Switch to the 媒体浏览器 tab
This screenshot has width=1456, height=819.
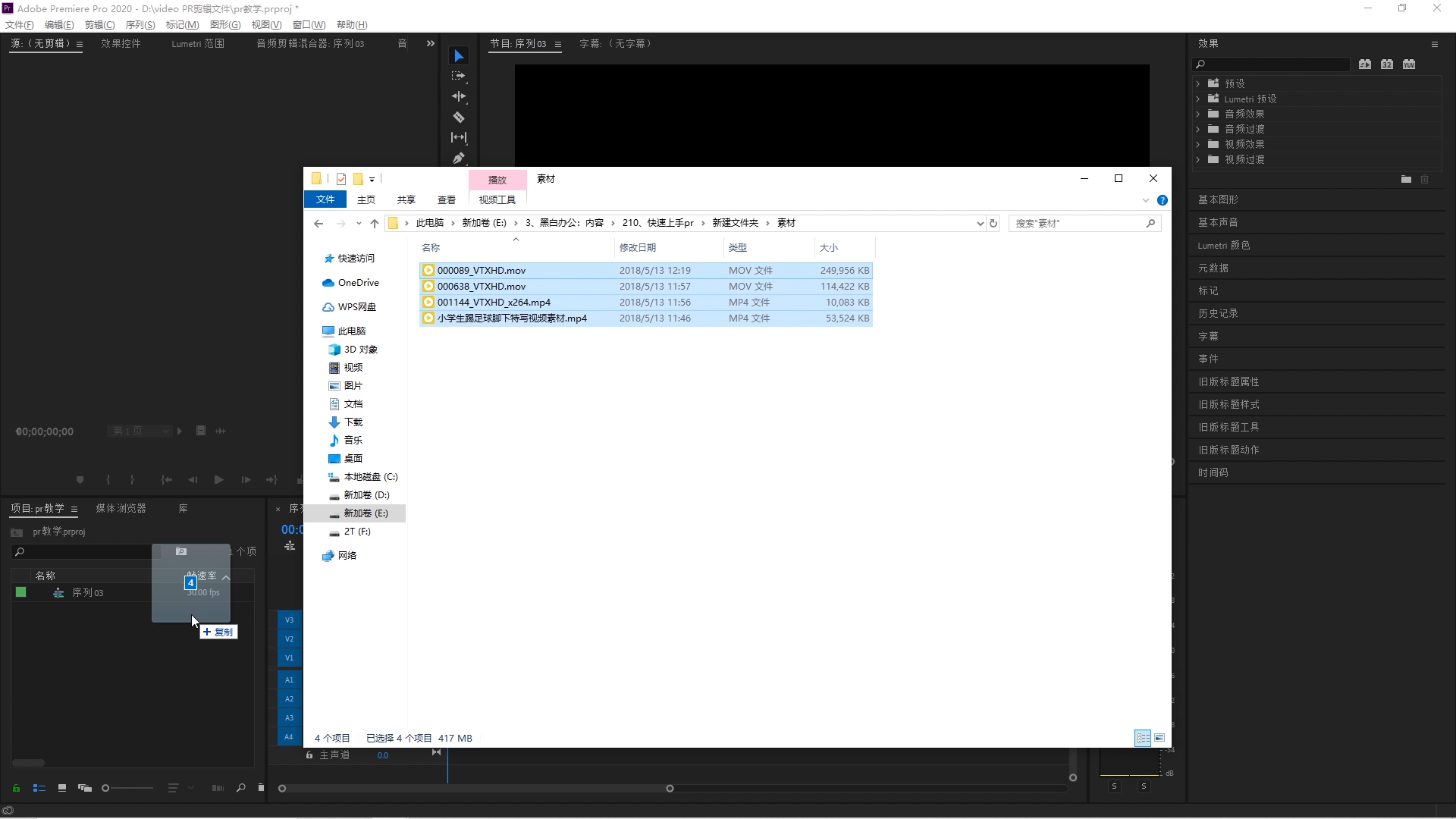(121, 508)
